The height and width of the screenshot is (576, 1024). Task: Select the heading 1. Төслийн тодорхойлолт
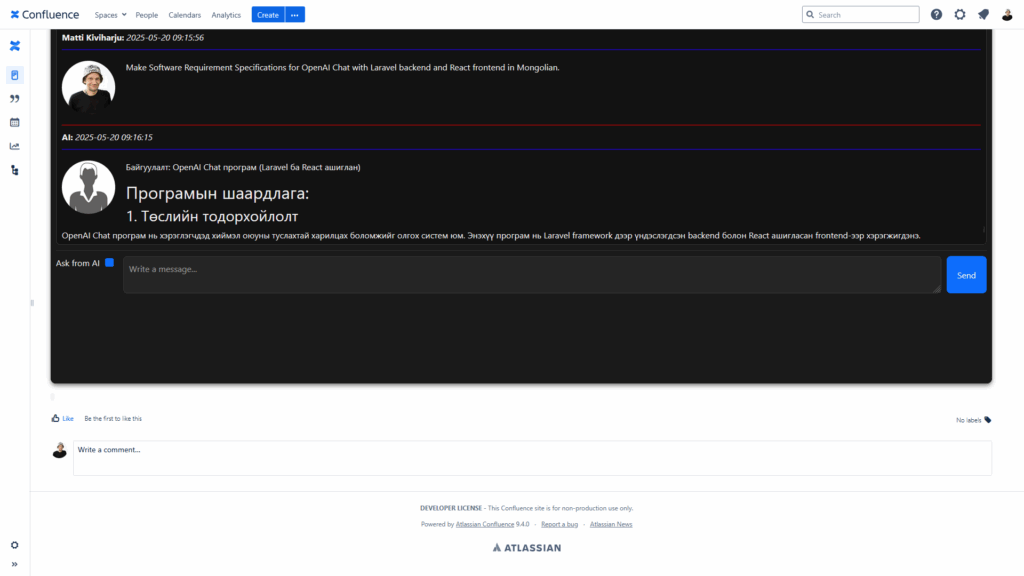coord(212,216)
